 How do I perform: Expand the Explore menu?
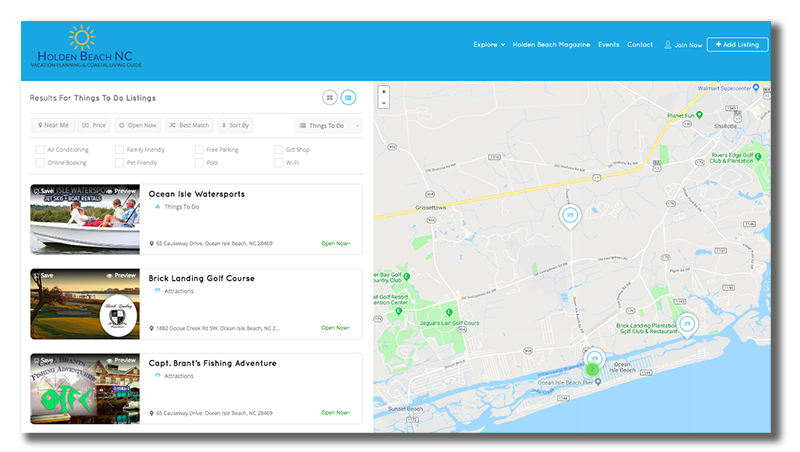pos(489,45)
